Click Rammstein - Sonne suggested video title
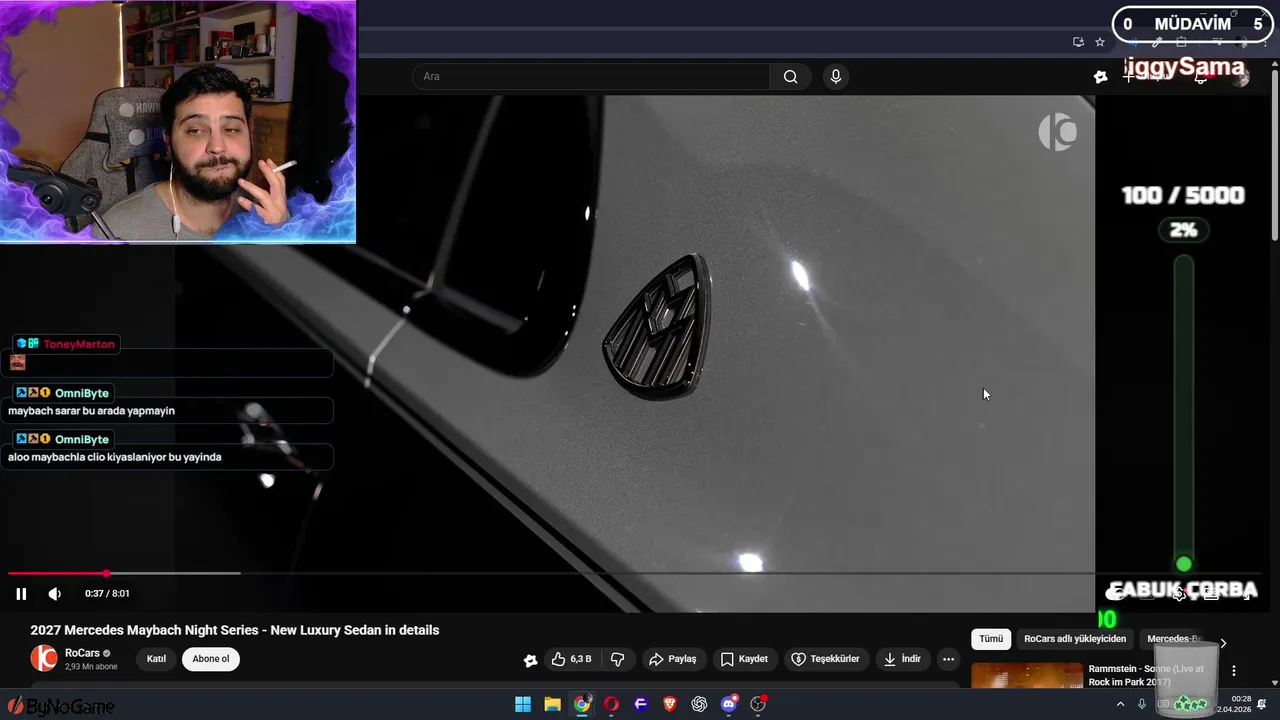This screenshot has height=720, width=1280. [1146, 675]
